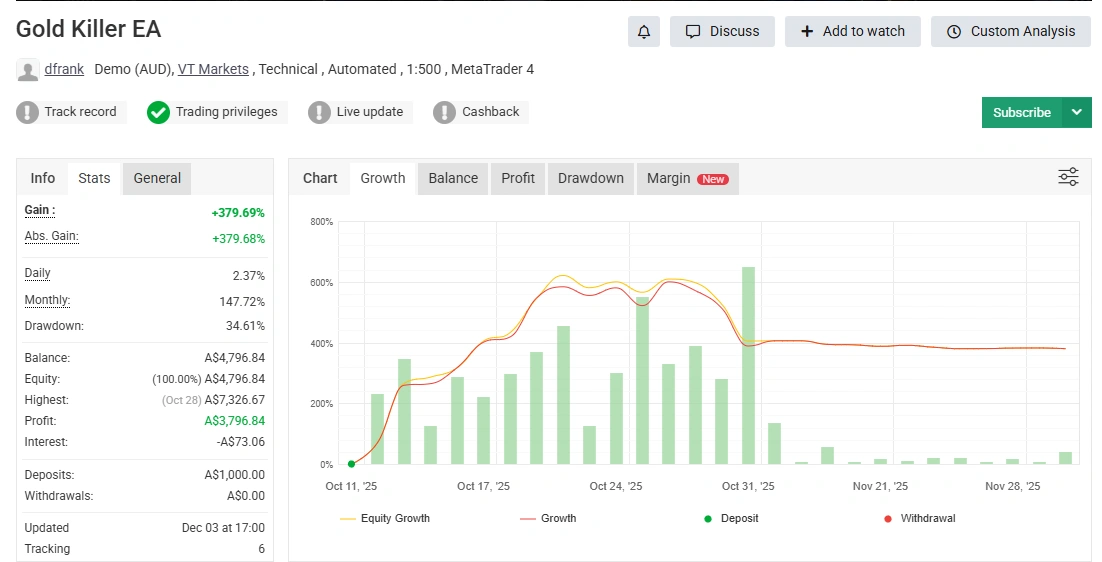Screen dimensions: 1102x562
Task: Click the notification bell icon
Action: point(644,31)
